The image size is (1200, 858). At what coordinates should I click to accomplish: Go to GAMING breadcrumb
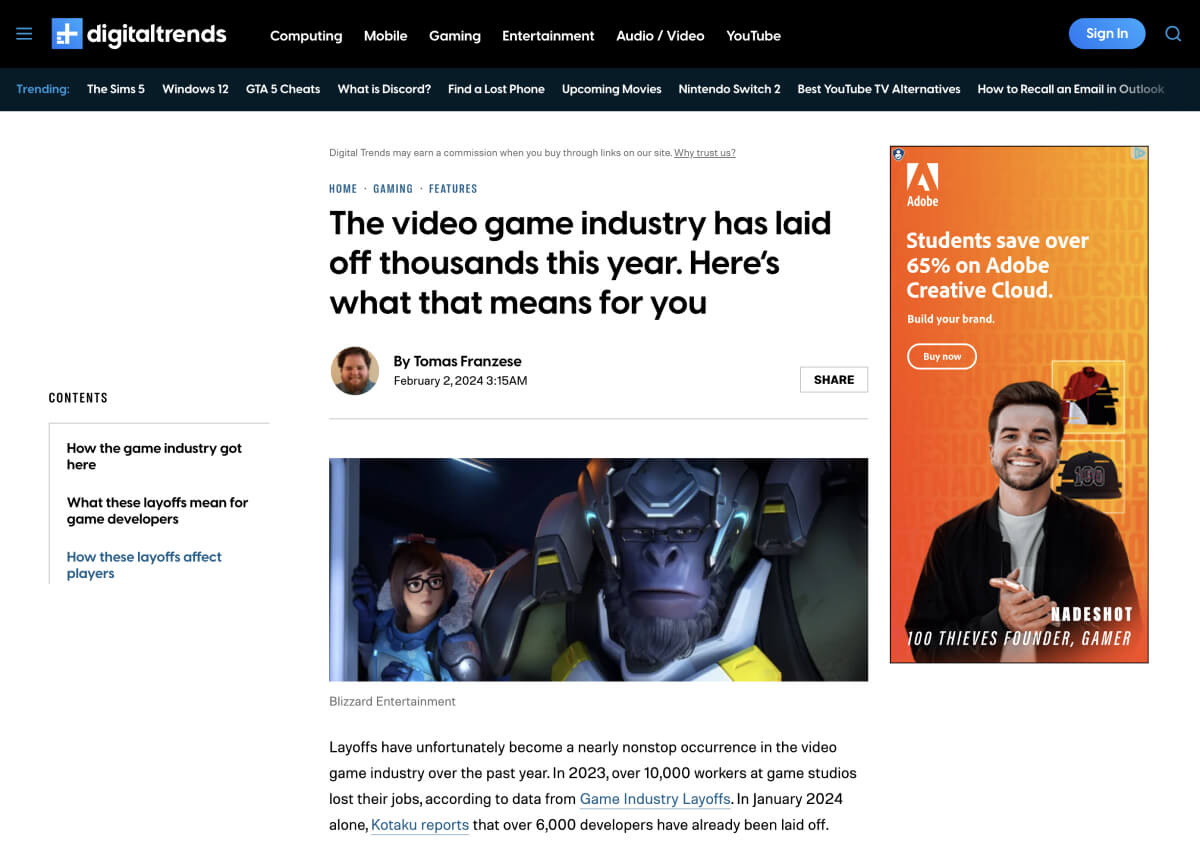(393, 189)
